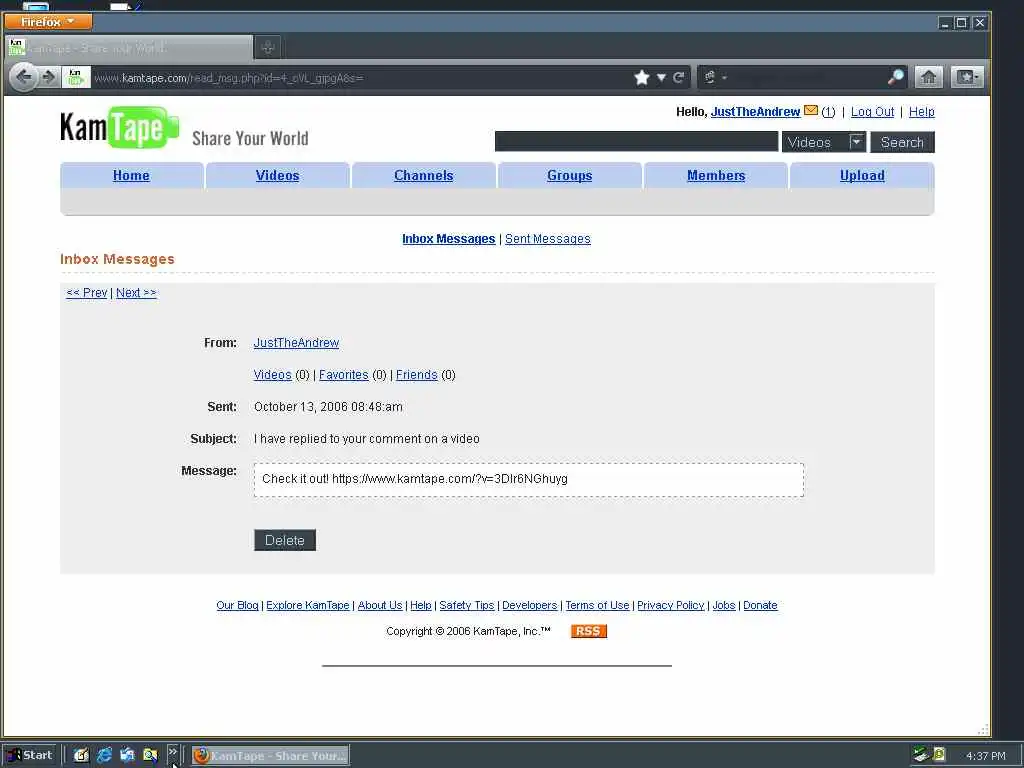Open the Privacy Policy footer link

click(671, 605)
